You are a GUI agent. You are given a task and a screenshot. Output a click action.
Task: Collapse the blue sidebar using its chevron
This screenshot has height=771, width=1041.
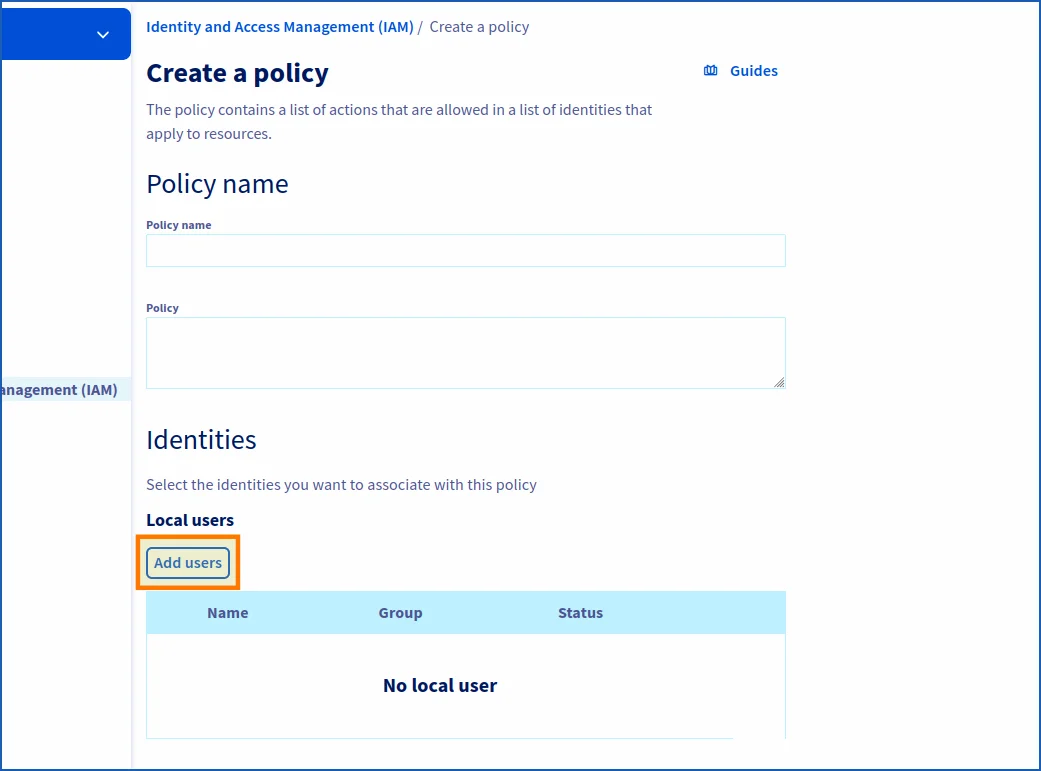102,33
